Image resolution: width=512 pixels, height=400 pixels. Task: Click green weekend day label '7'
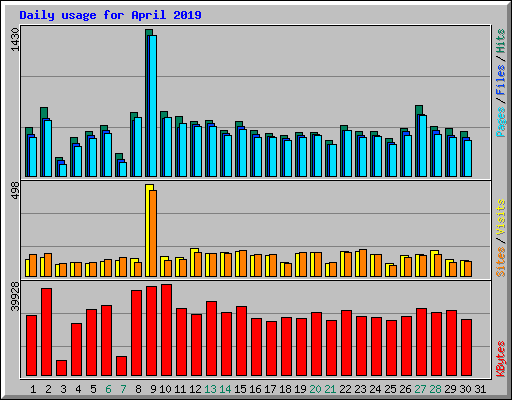(123, 389)
